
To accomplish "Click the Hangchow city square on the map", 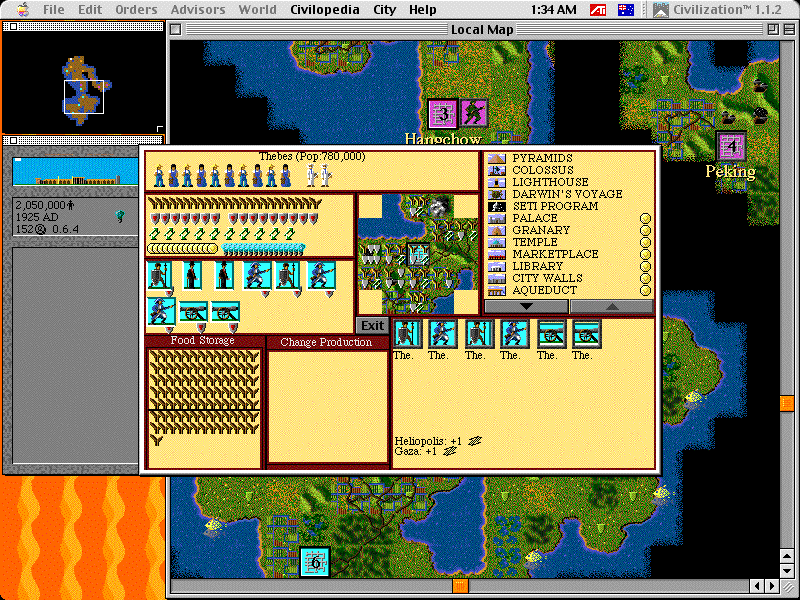I will (x=442, y=113).
